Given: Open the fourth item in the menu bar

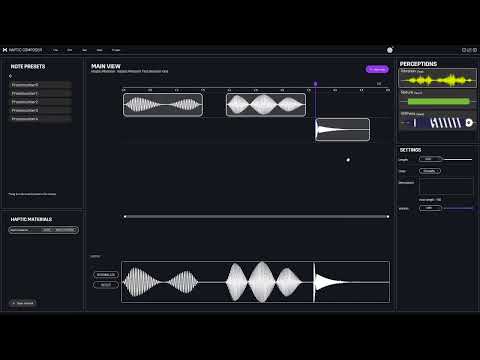Looking at the screenshot, I should tap(99, 50).
